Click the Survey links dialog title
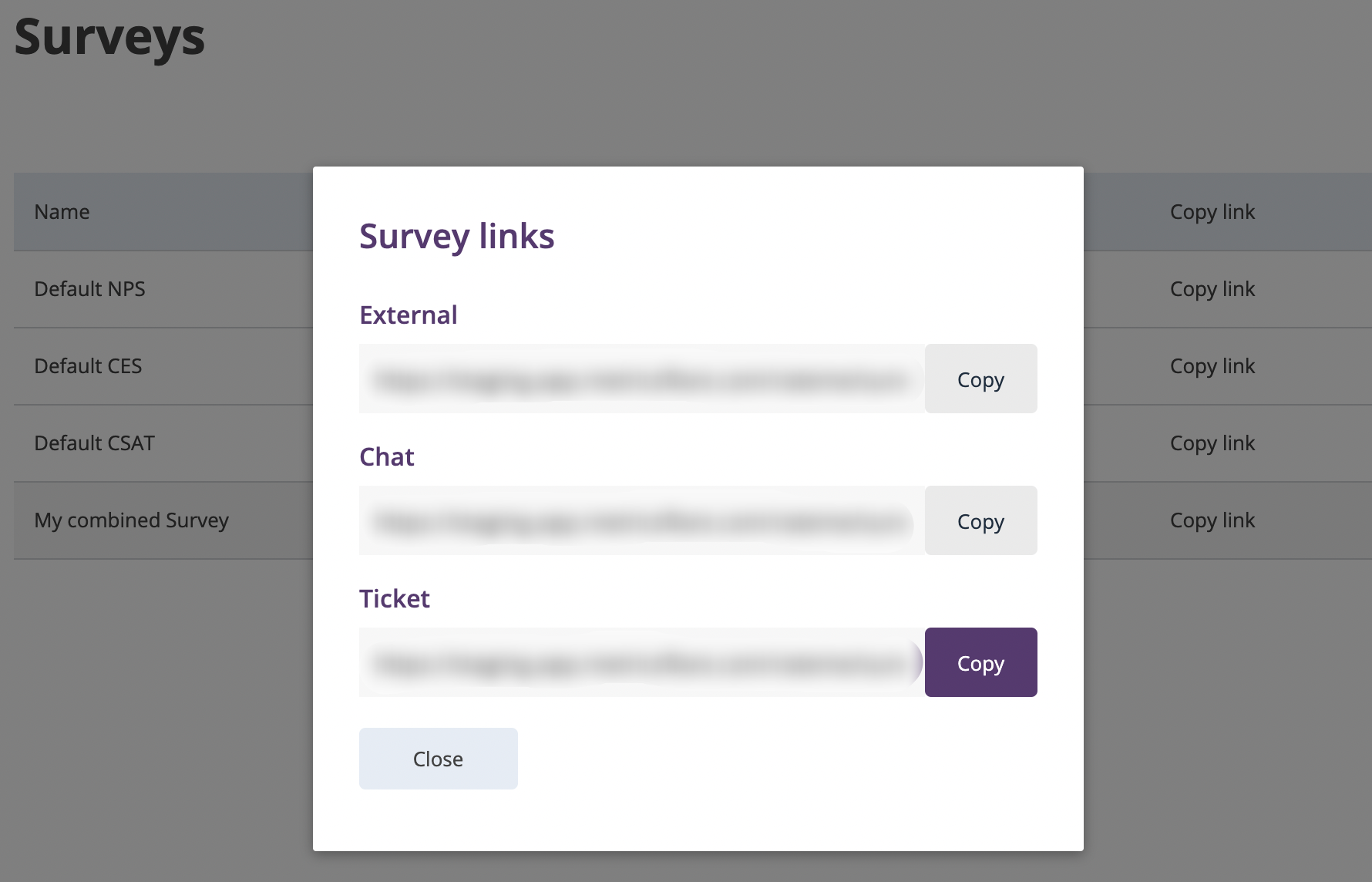Viewport: 1372px width, 882px height. (456, 236)
